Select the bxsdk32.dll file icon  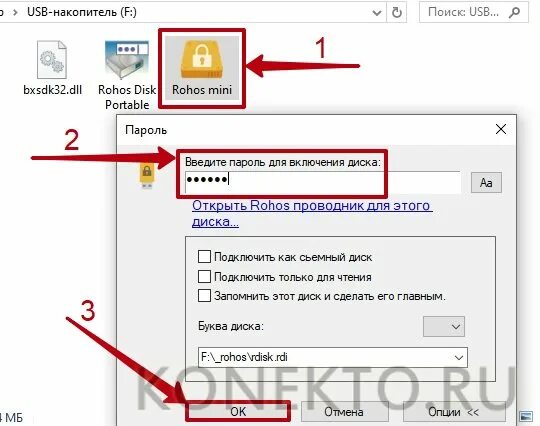click(52, 68)
